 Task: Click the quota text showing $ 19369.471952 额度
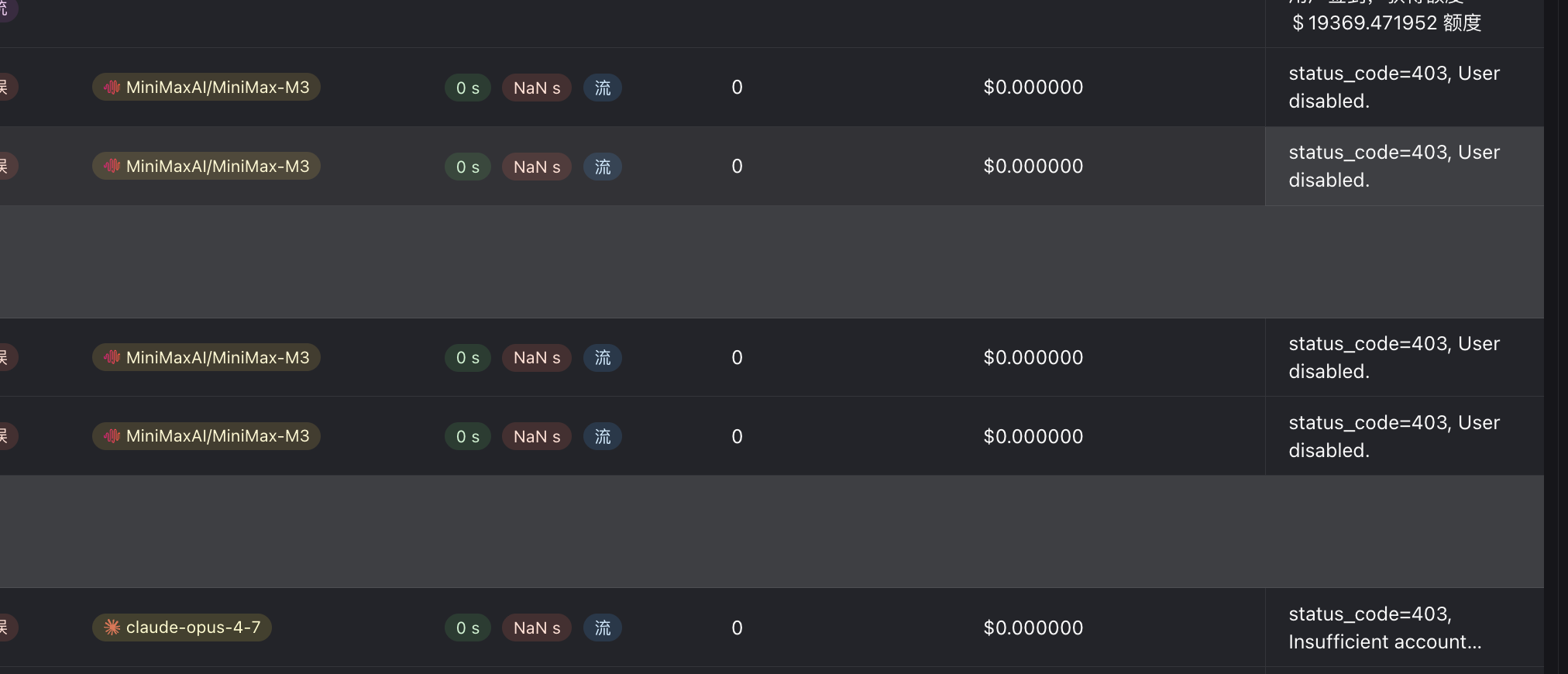tap(1387, 23)
